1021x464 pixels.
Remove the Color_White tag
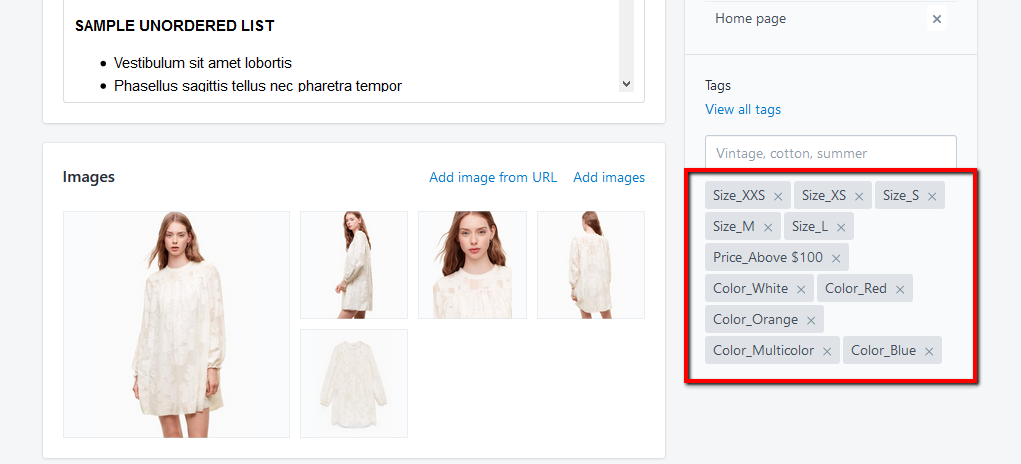click(x=800, y=289)
